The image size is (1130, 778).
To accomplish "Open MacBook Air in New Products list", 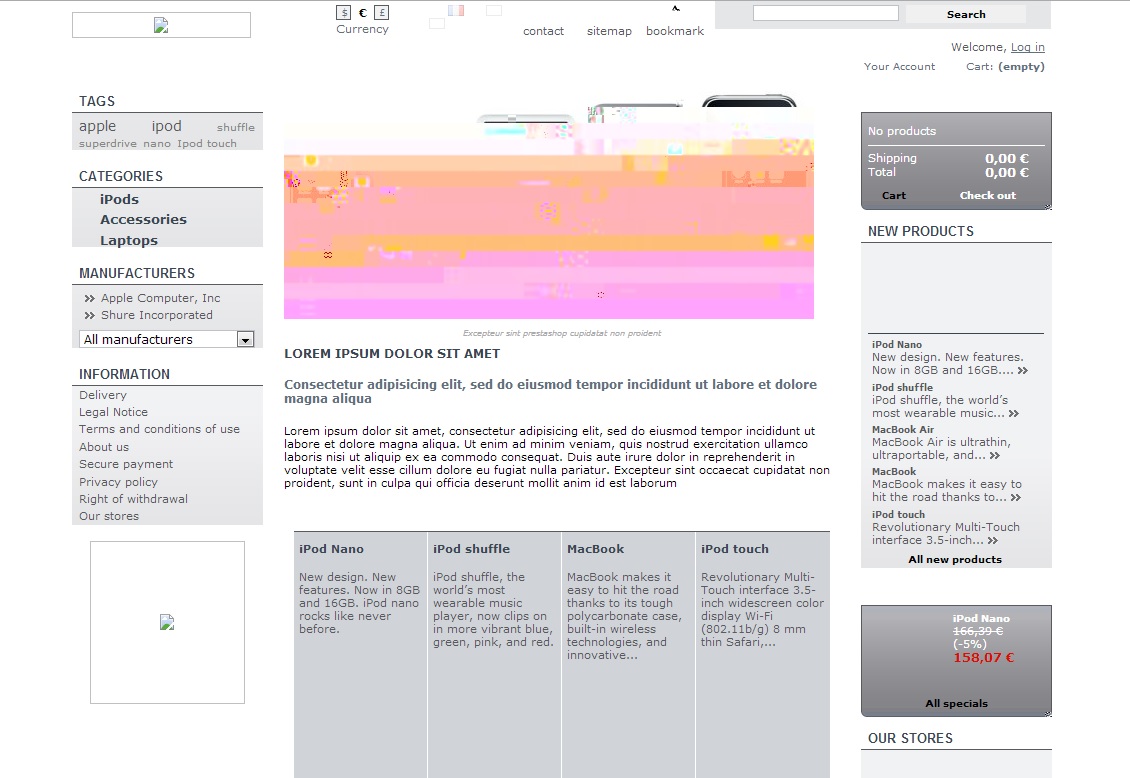I will [903, 430].
